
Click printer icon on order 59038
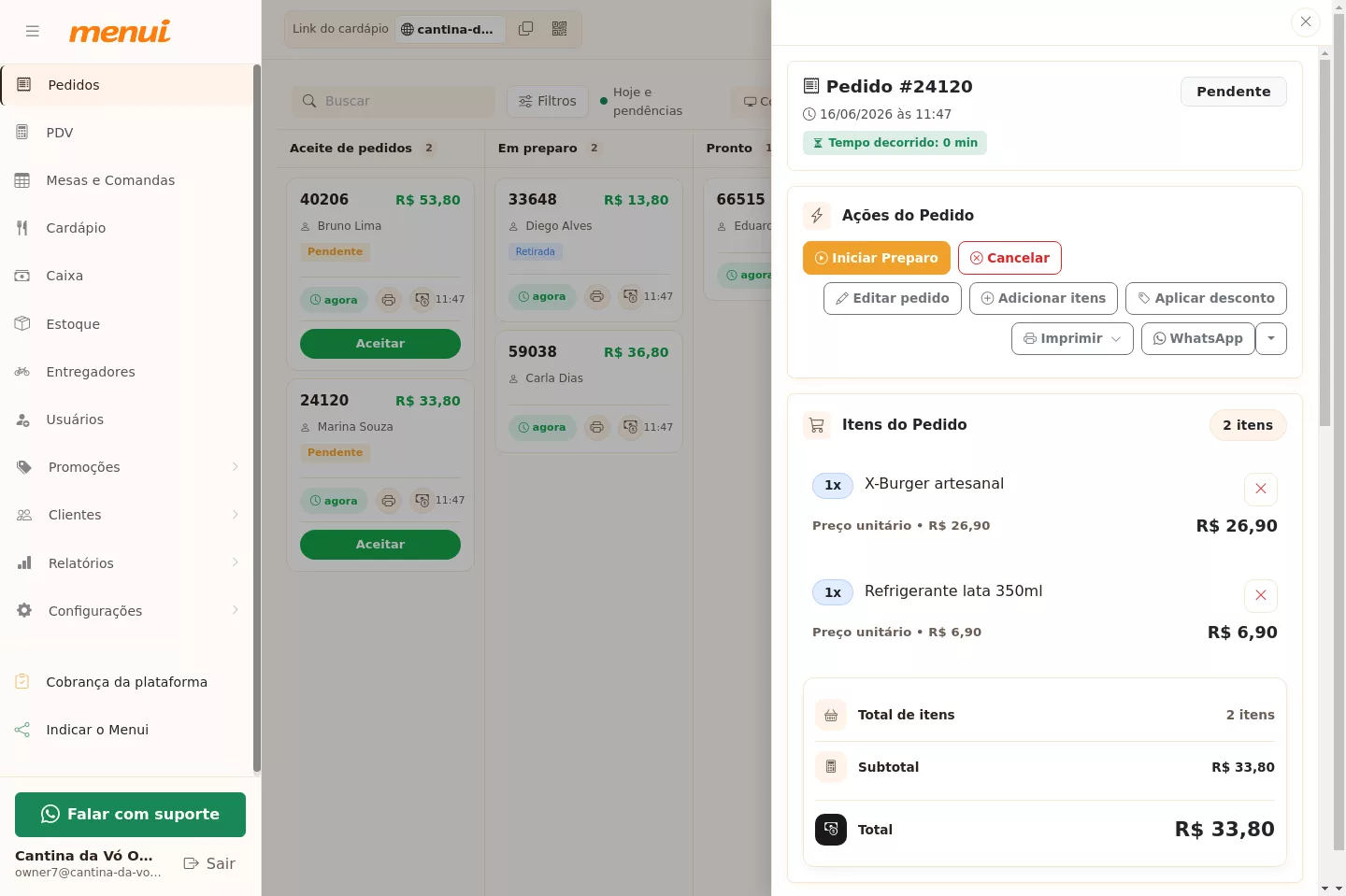tap(596, 427)
